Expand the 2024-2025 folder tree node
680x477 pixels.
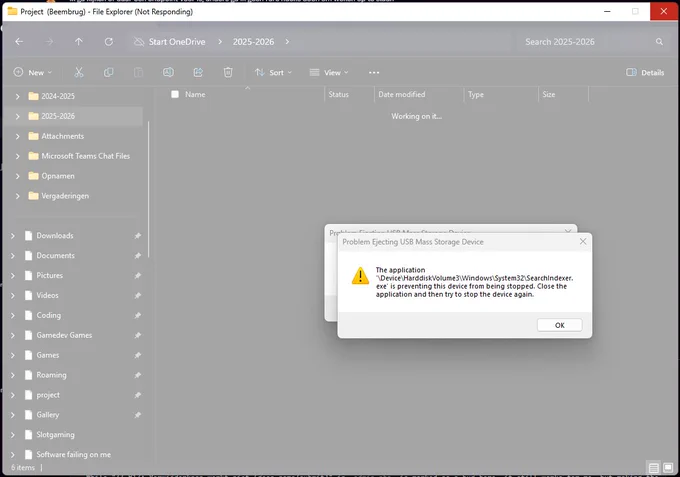point(17,96)
